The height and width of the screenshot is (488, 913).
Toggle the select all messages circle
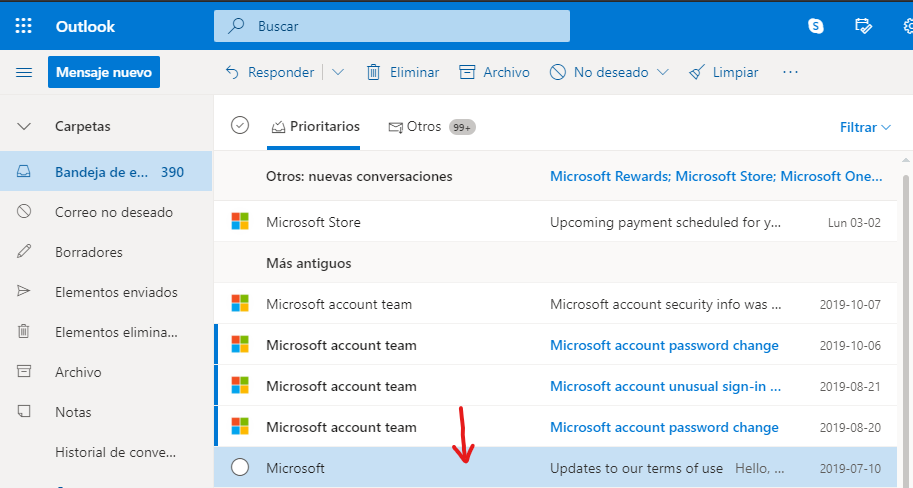click(240, 125)
